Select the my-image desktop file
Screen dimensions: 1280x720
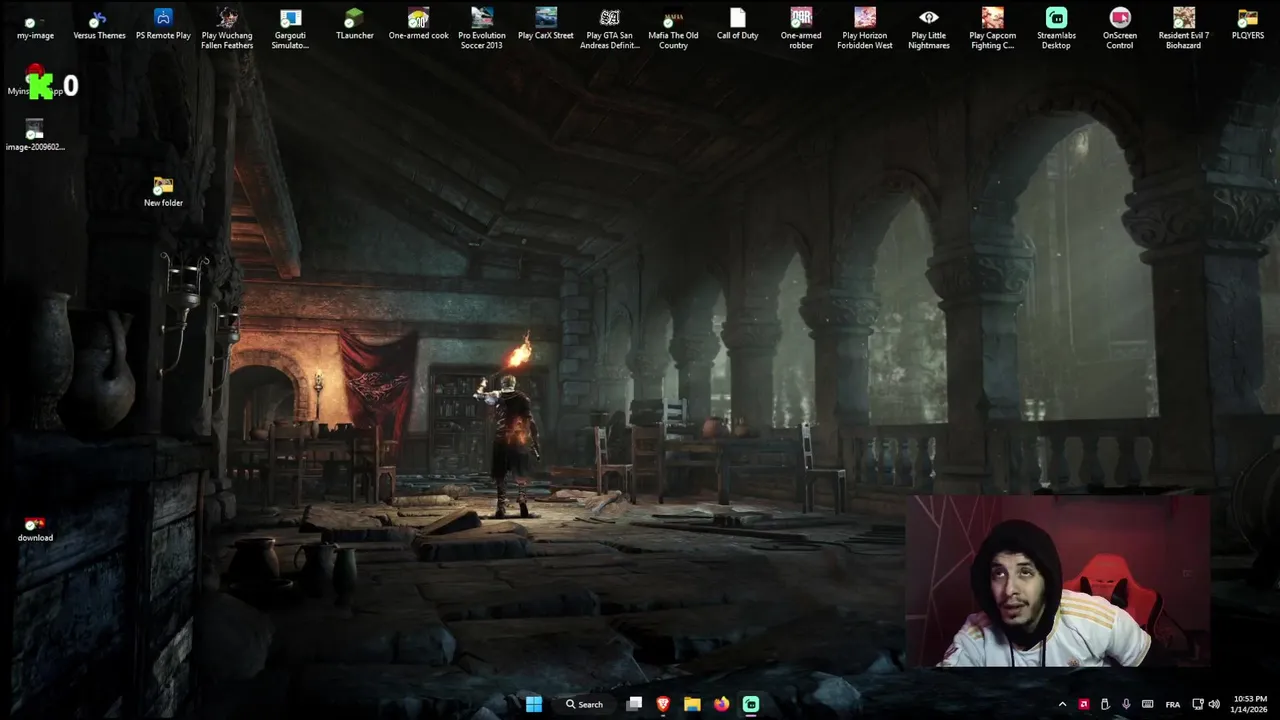click(35, 26)
